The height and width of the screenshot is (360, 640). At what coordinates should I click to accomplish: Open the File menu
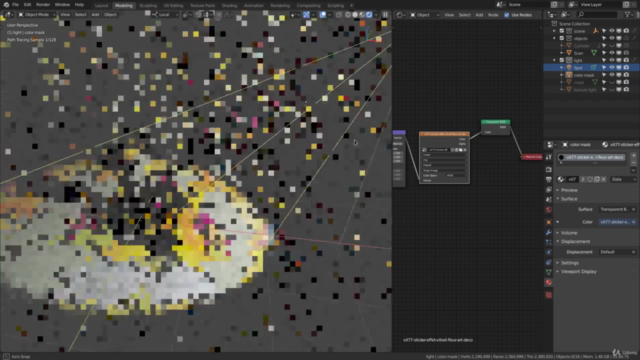click(x=16, y=5)
